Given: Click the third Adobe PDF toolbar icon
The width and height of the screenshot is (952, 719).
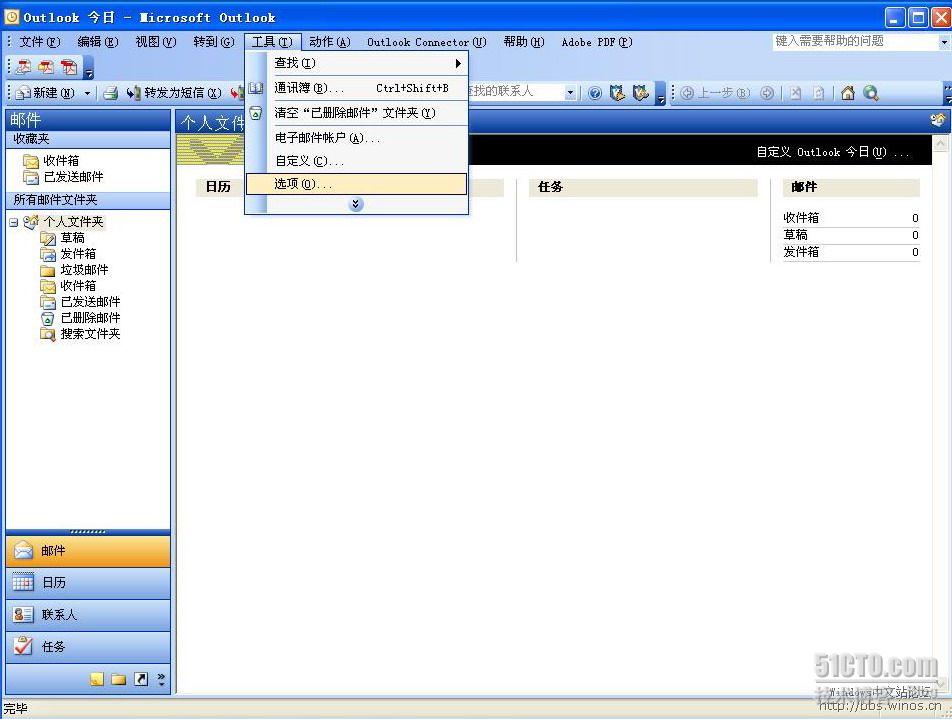Looking at the screenshot, I should tap(69, 67).
